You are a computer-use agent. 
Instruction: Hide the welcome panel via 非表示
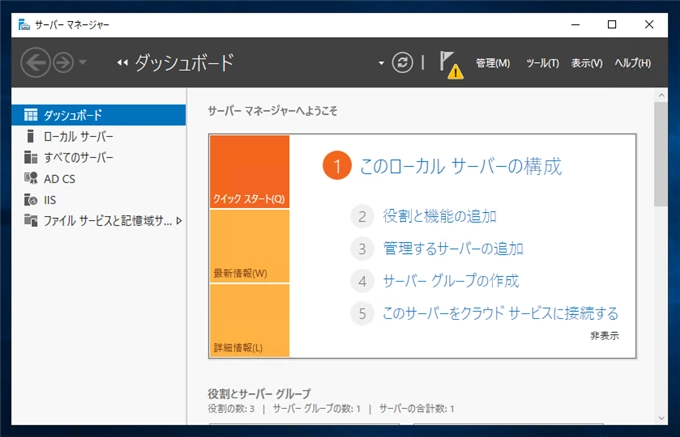tap(605, 336)
